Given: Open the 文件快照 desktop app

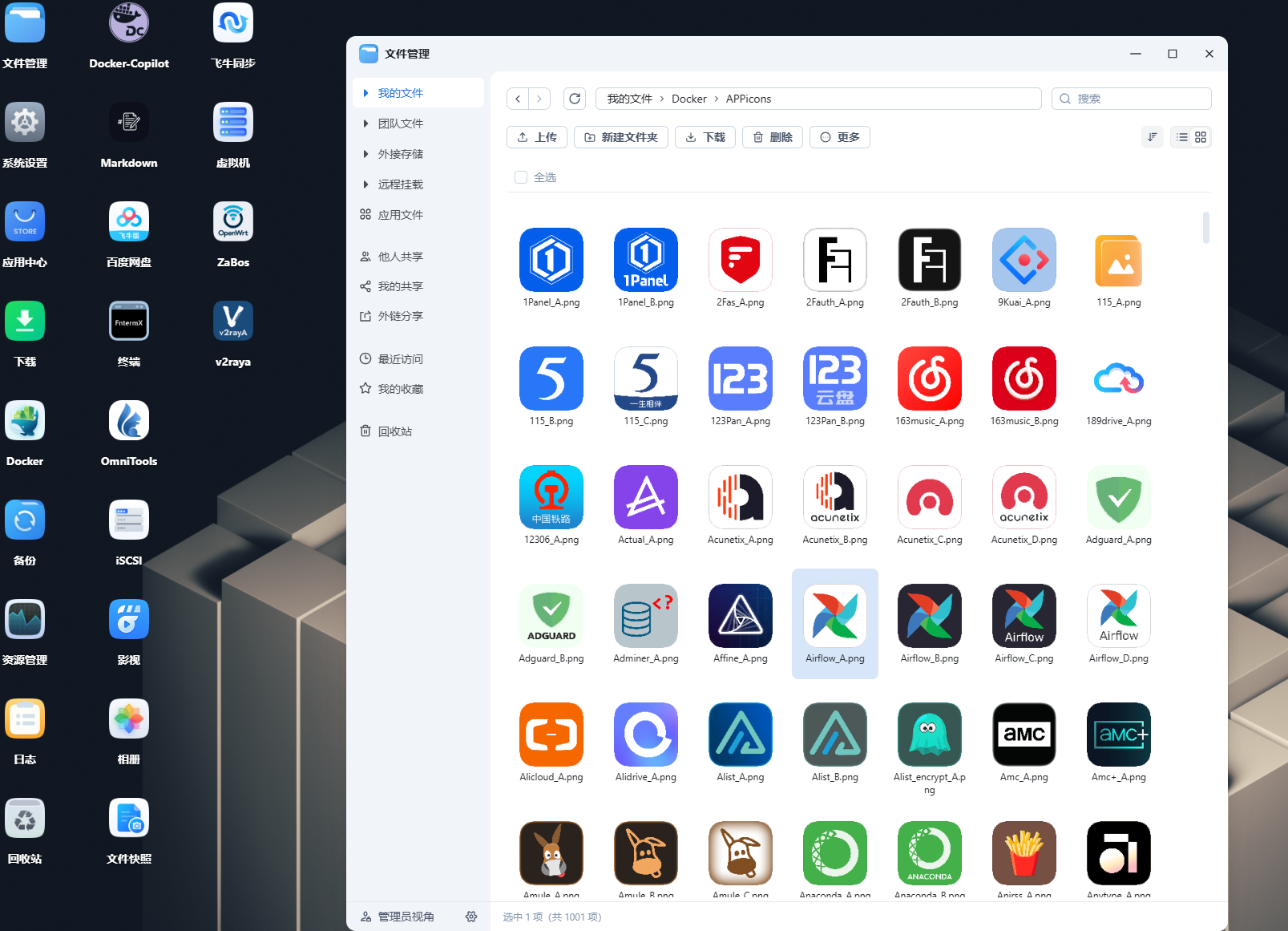Looking at the screenshot, I should [x=129, y=819].
